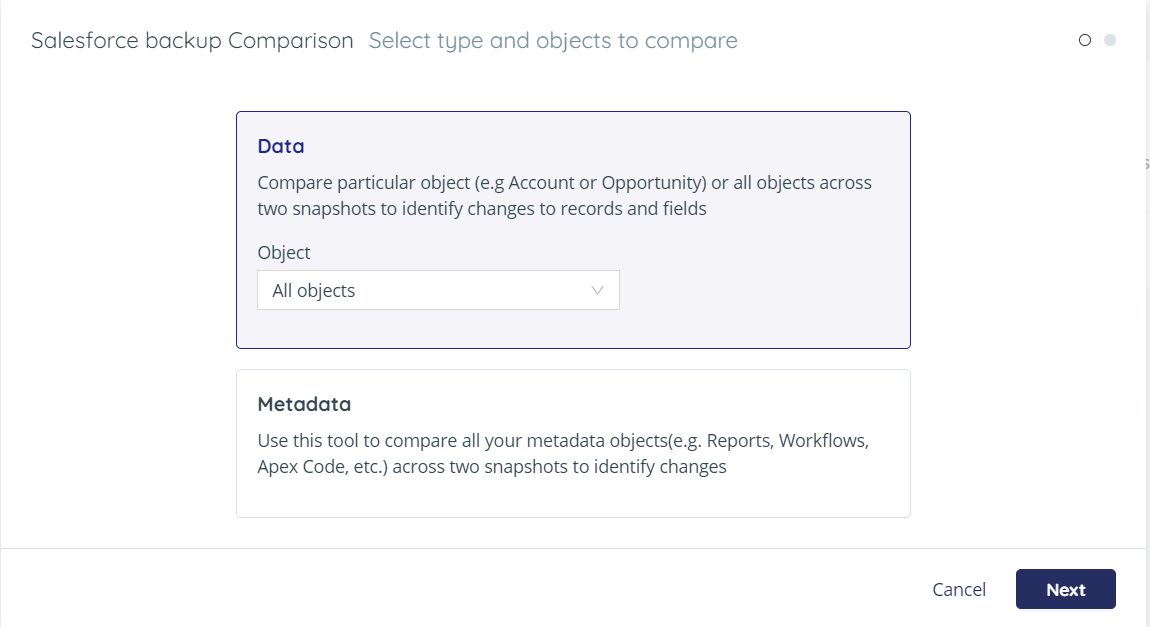Click the outlined progress circle in the header
The height and width of the screenshot is (627, 1150).
click(1085, 40)
